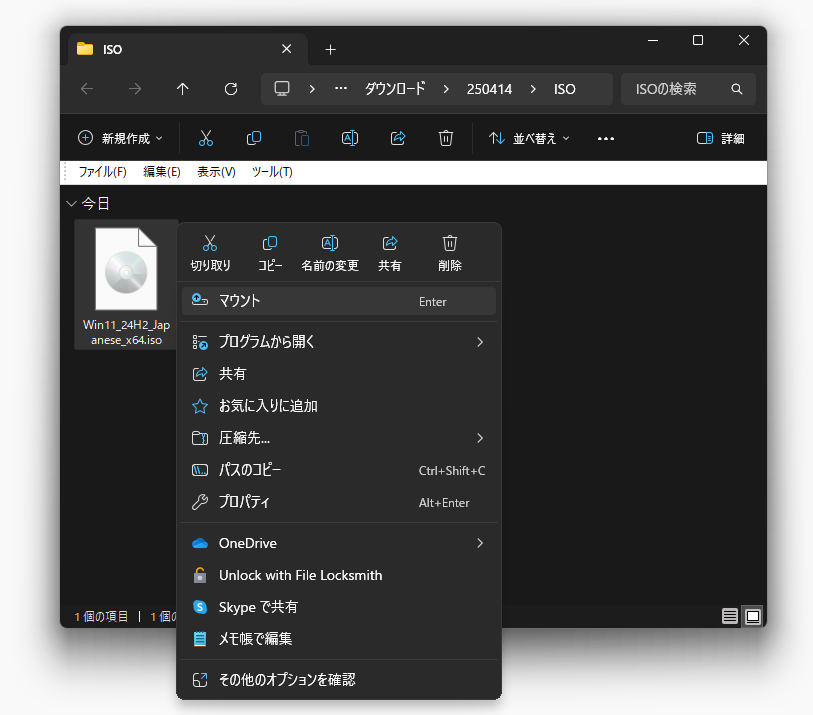Click 共有 in the context menu top row
813x715 pixels.
point(389,254)
